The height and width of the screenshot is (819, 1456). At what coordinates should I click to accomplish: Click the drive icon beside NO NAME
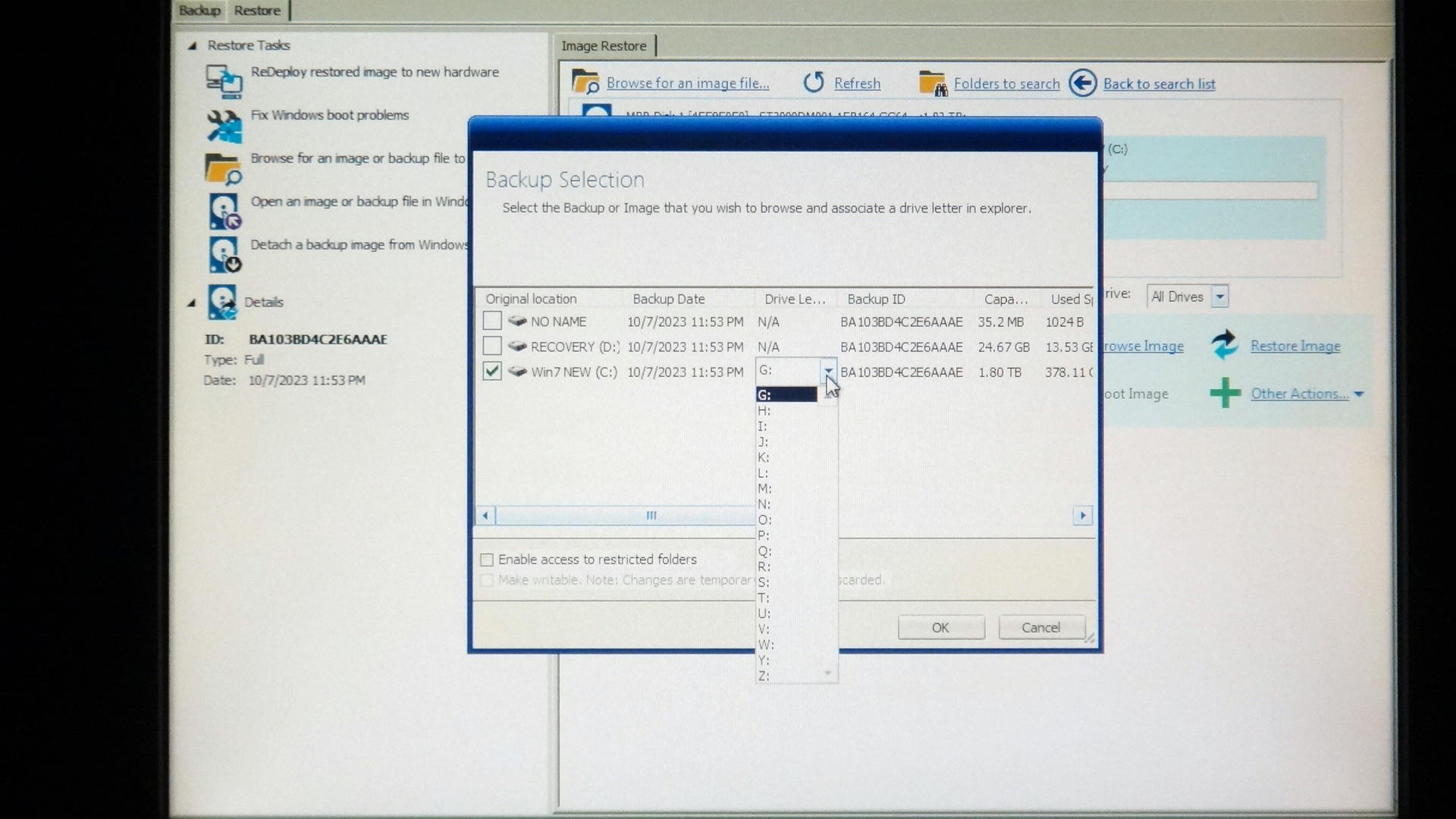tap(517, 322)
